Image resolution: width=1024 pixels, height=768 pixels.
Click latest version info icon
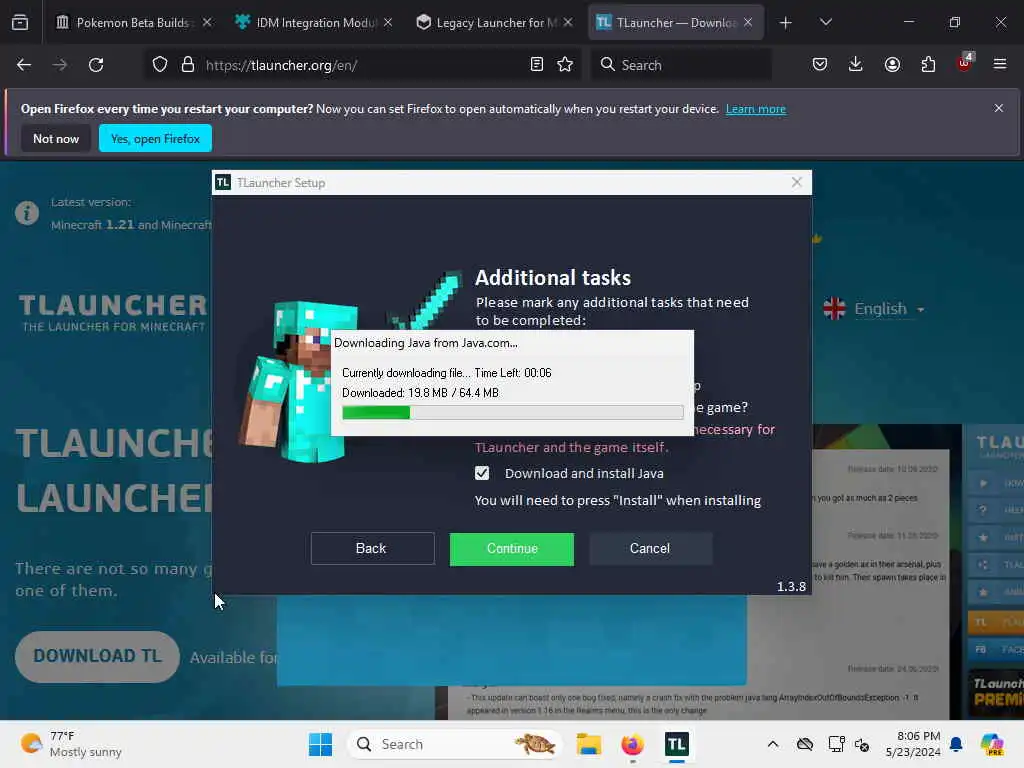27,213
